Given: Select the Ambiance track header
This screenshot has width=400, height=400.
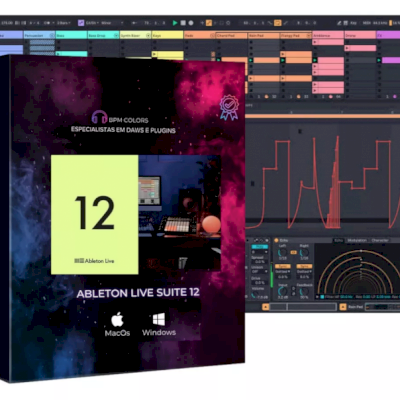Looking at the screenshot, I should [328, 35].
